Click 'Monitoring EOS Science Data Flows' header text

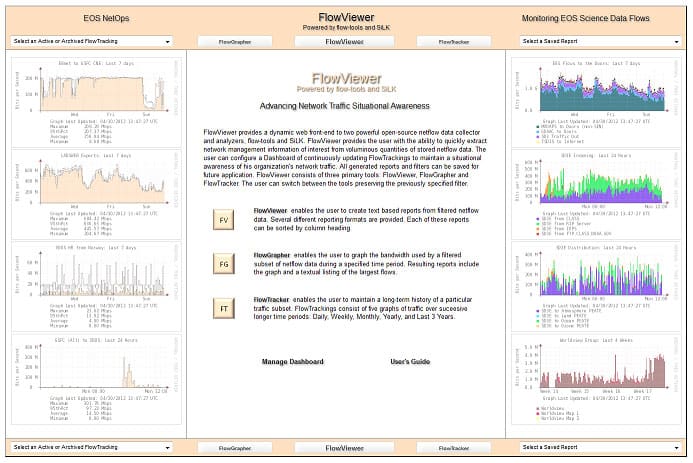tap(585, 18)
